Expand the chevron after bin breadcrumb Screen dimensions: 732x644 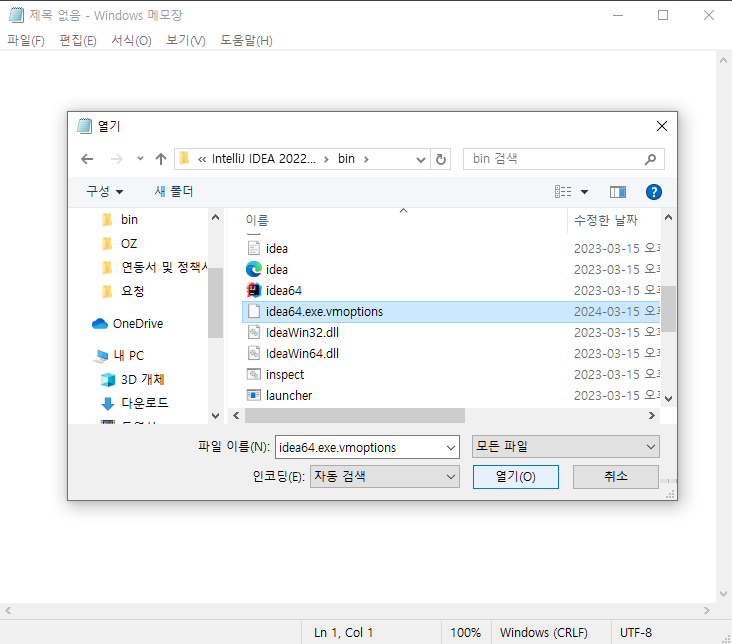click(x=366, y=159)
